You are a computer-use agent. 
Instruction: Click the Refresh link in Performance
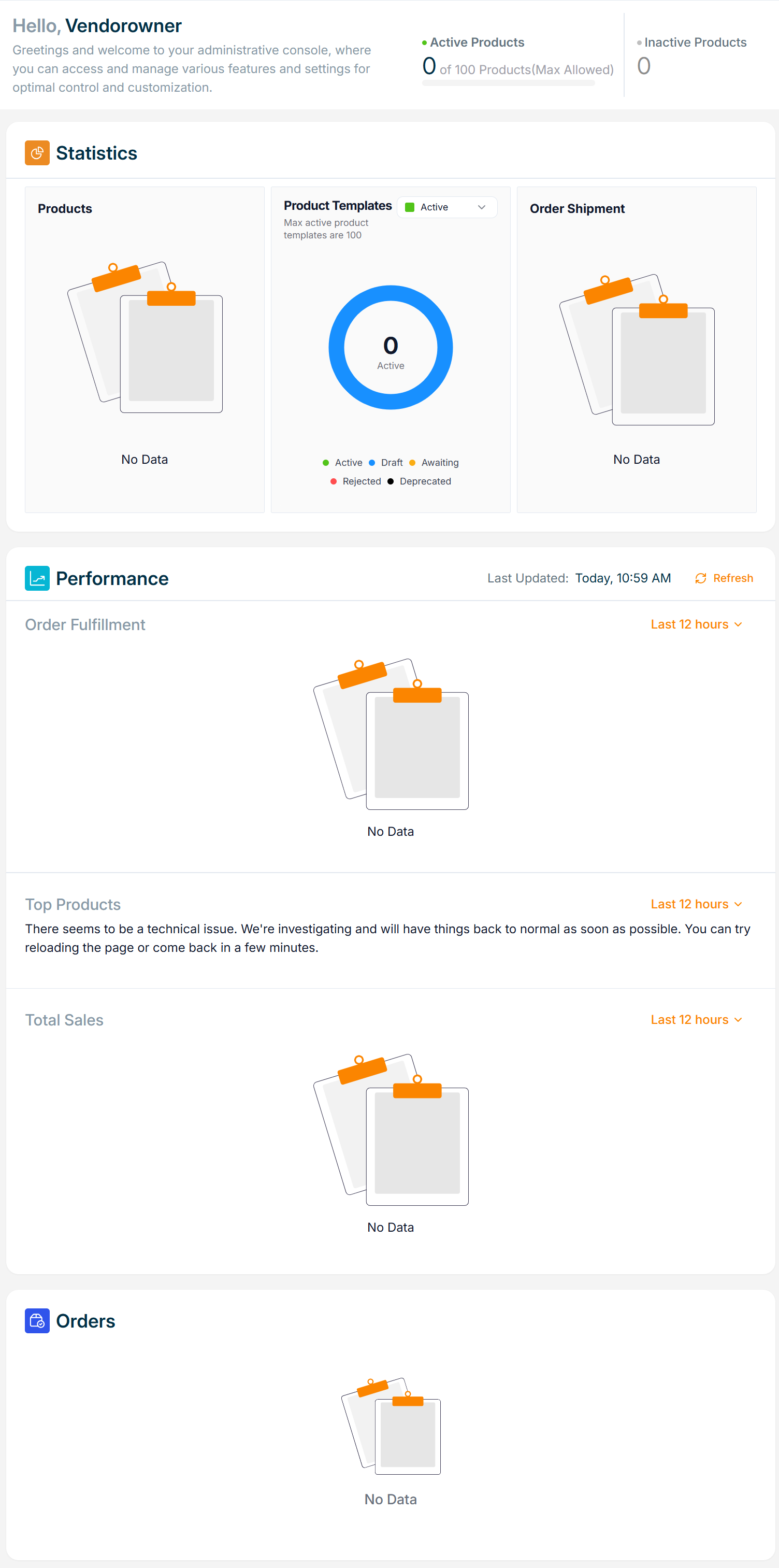733,578
